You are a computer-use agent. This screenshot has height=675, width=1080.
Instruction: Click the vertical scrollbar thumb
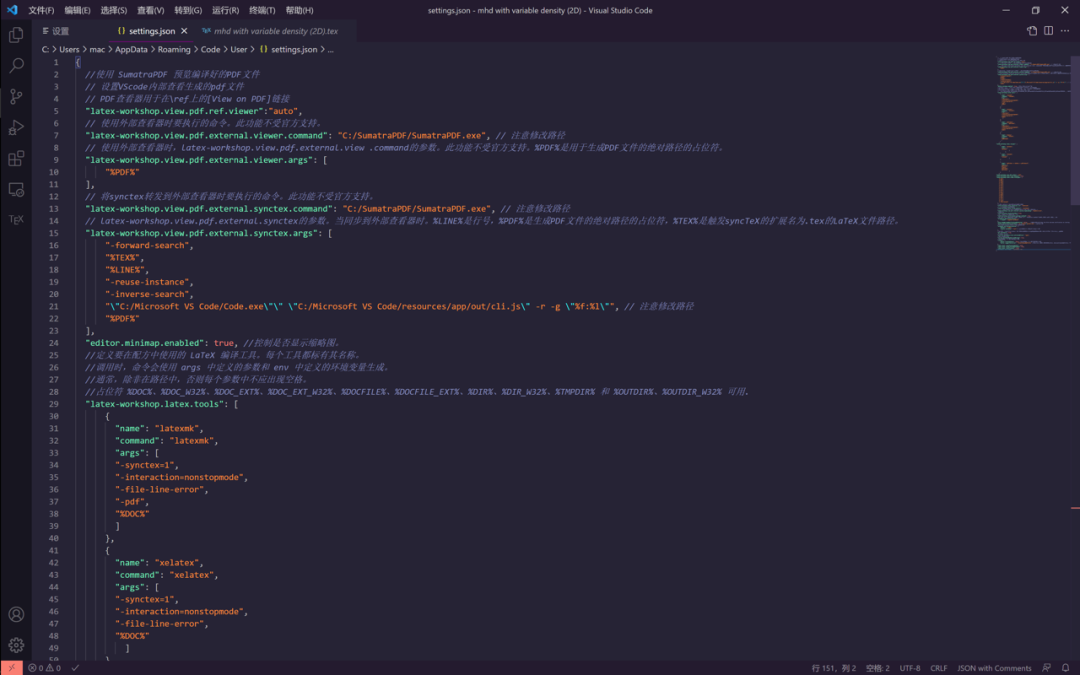click(x=1075, y=131)
